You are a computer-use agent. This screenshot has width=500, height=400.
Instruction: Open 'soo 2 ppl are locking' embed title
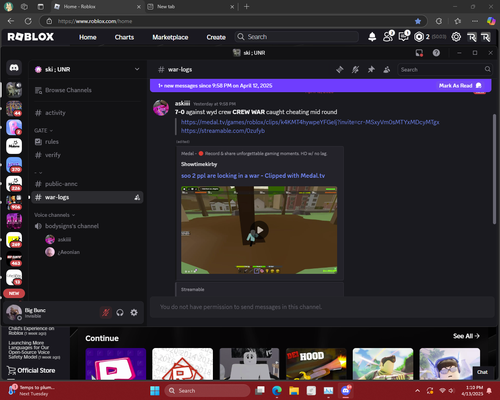pyautogui.click(x=253, y=176)
